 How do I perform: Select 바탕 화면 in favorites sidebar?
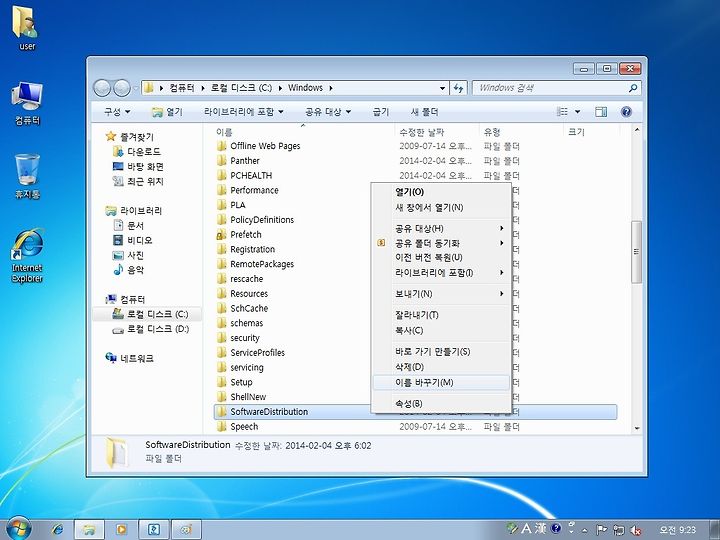pos(138,166)
